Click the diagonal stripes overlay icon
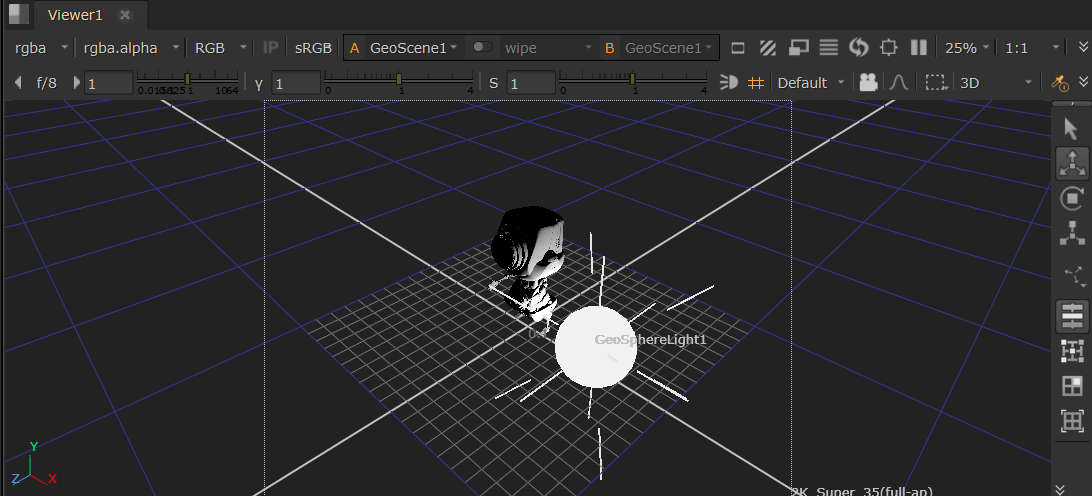This screenshot has width=1092, height=496. [x=768, y=47]
